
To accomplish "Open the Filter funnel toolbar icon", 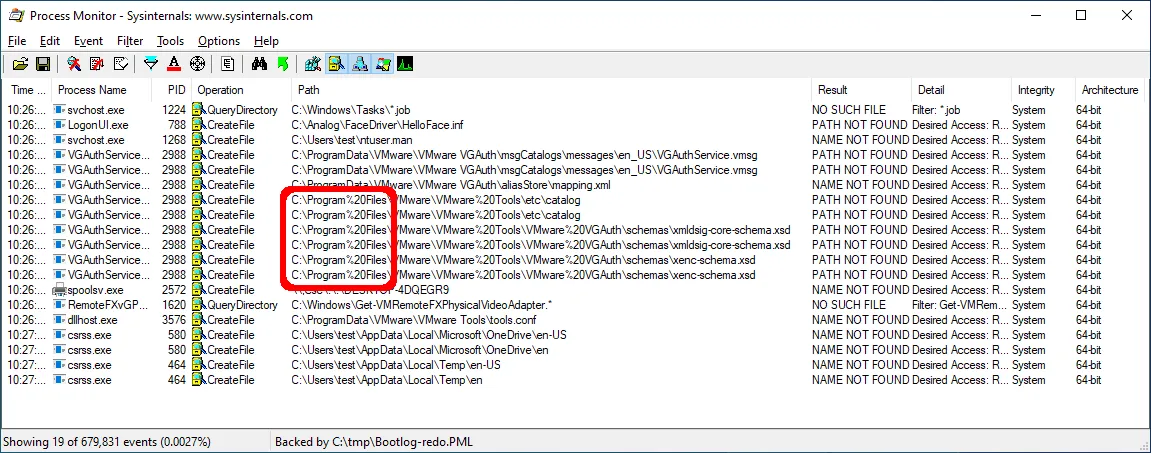I will (x=151, y=65).
